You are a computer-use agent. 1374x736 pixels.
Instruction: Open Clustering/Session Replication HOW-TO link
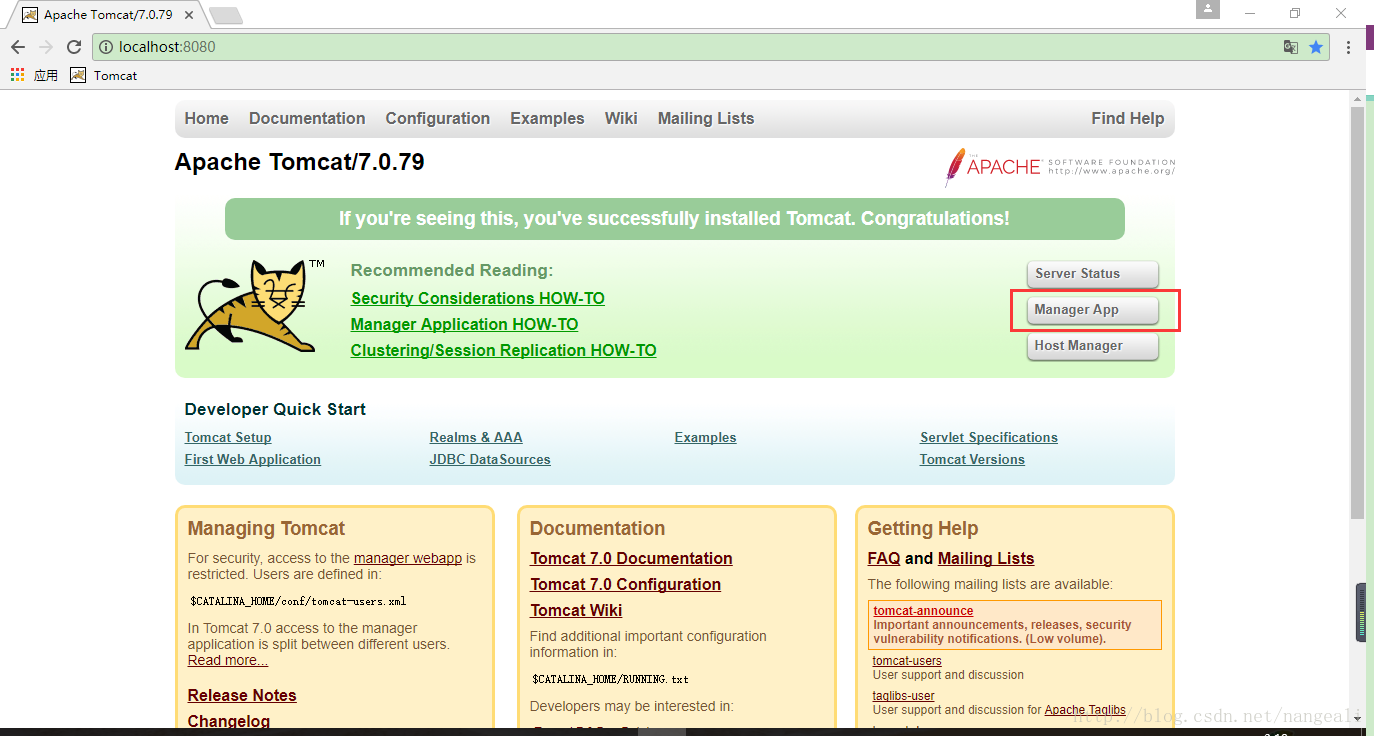(x=503, y=350)
